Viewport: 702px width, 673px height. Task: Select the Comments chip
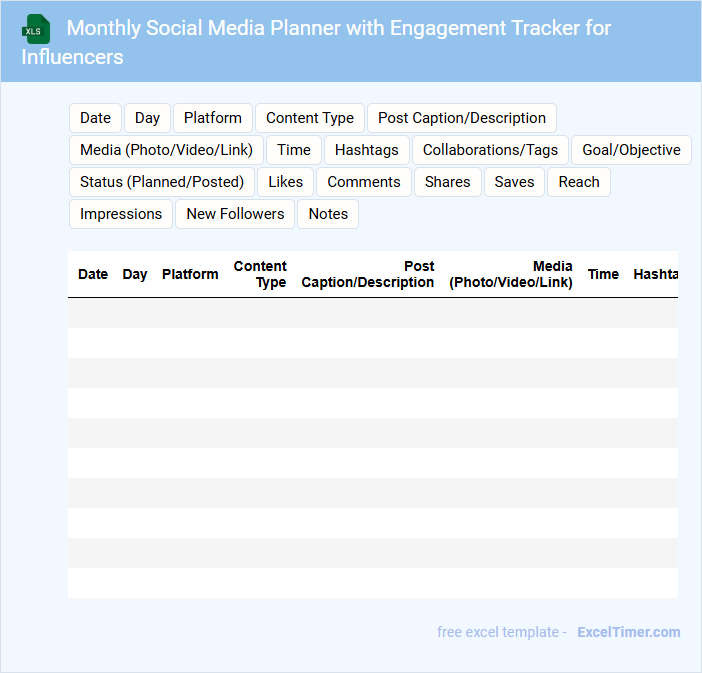click(x=364, y=182)
